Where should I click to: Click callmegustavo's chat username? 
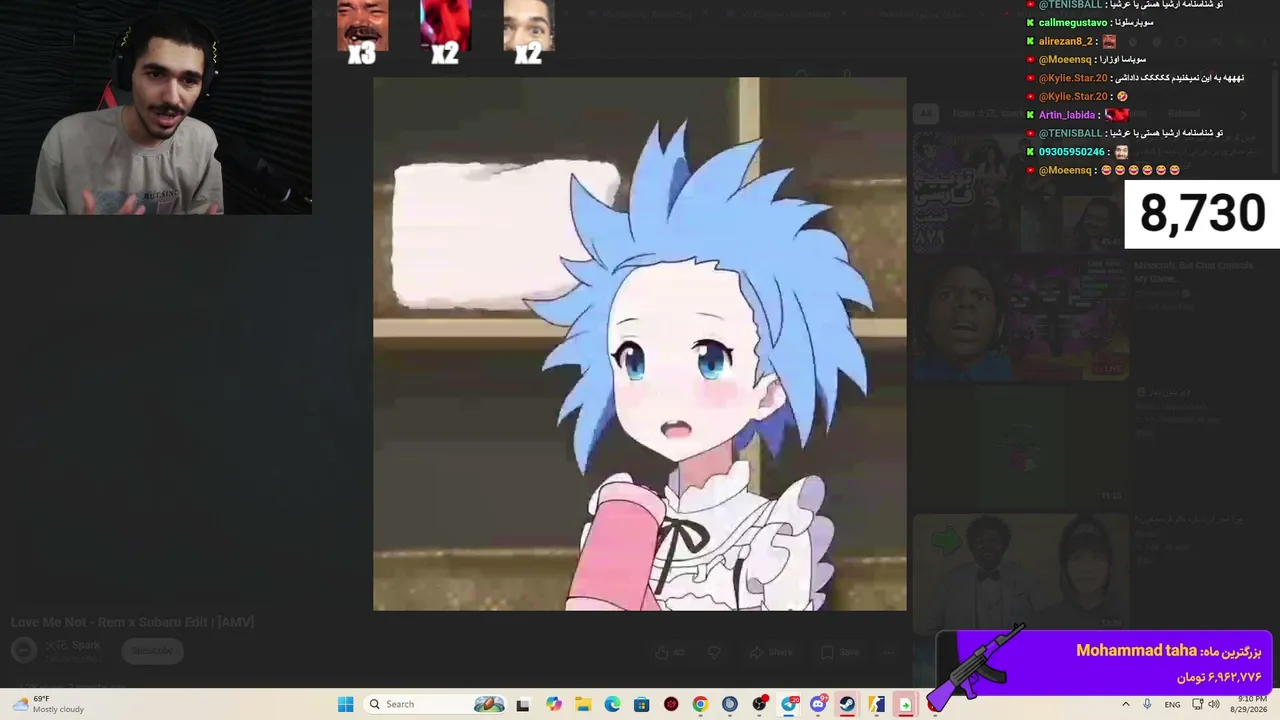point(1073,22)
